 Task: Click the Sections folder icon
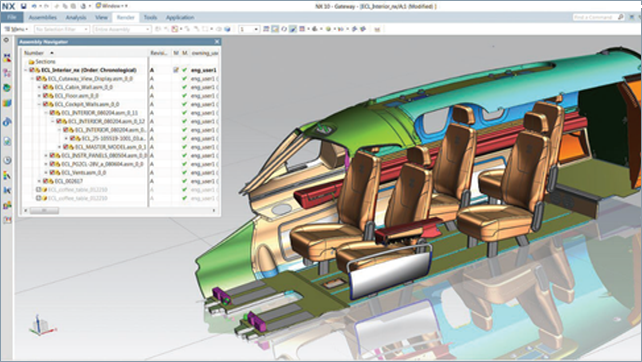31,62
